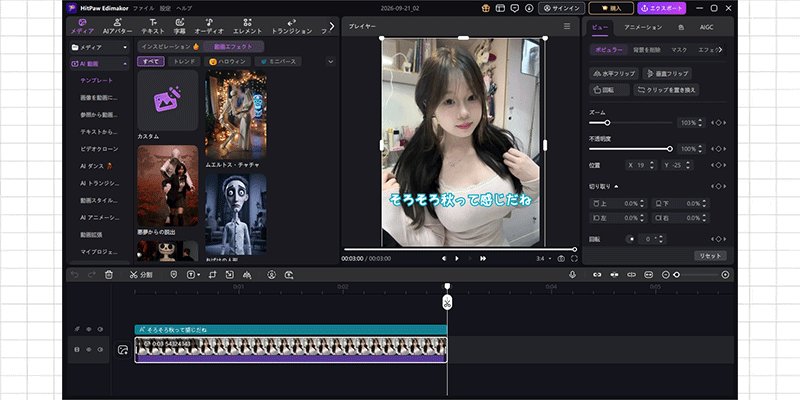Click the 垂直フリップ button

coord(667,73)
